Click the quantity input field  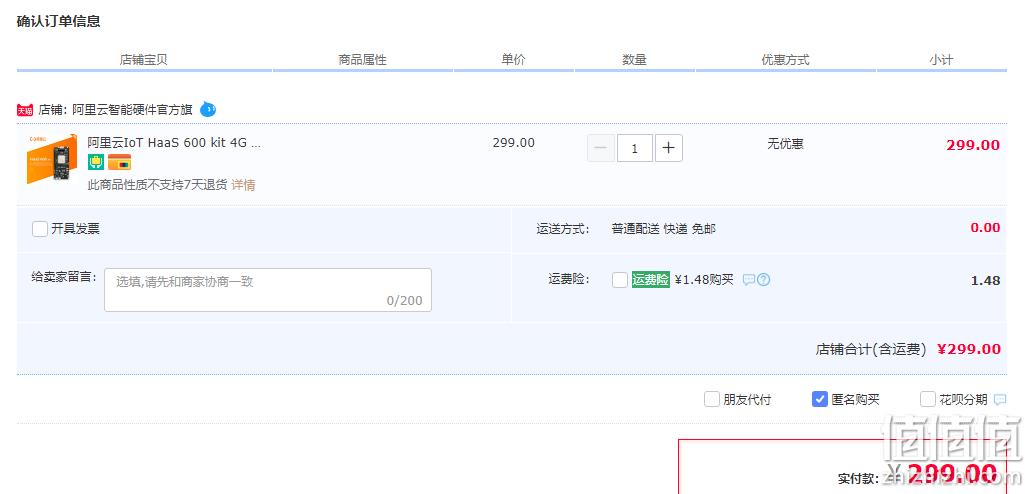click(635, 148)
